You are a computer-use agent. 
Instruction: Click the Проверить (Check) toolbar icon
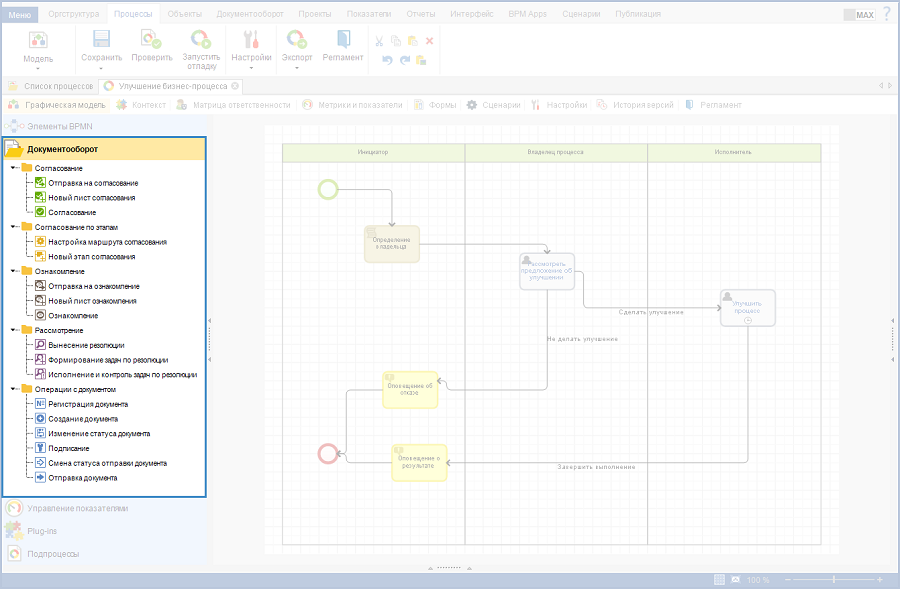(151, 41)
